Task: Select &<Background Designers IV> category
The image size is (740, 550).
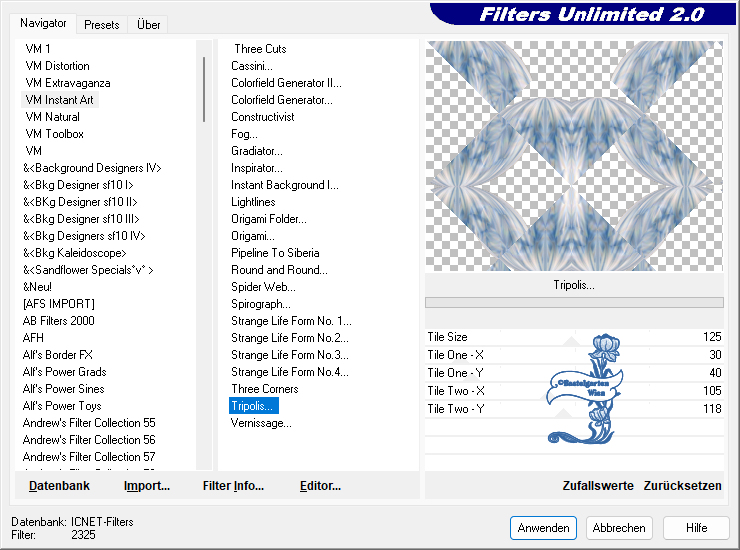Action: [92, 168]
